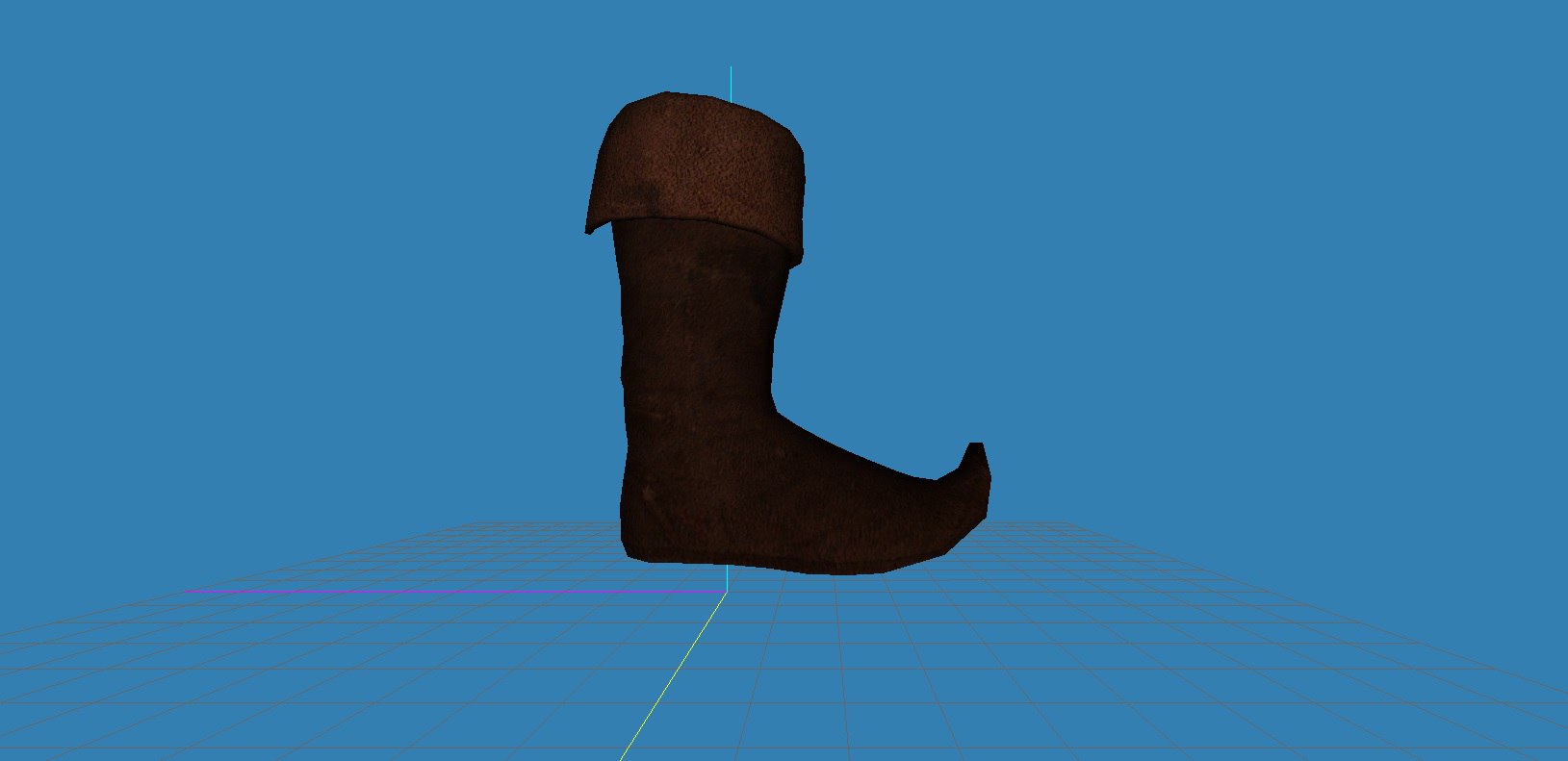Click the magenta axis line on the grid

click(x=452, y=591)
